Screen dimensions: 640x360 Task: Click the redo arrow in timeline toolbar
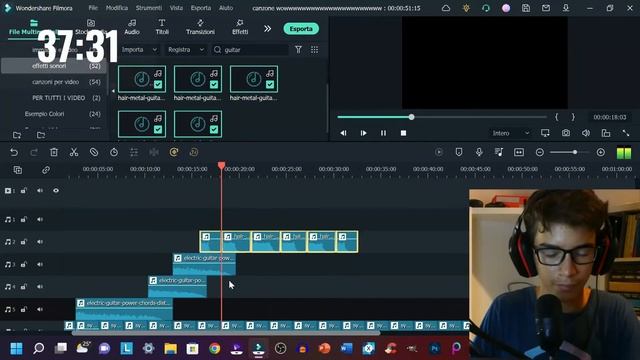click(34, 152)
